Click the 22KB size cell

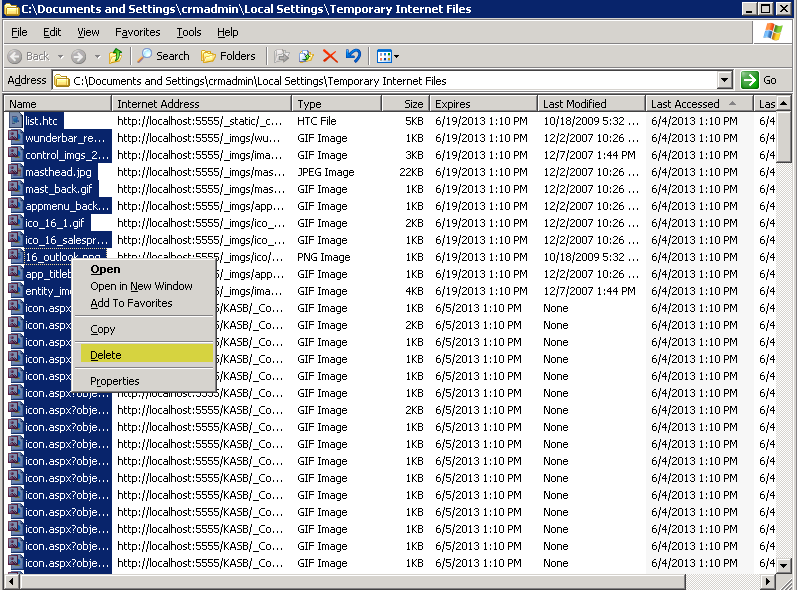click(x=411, y=172)
